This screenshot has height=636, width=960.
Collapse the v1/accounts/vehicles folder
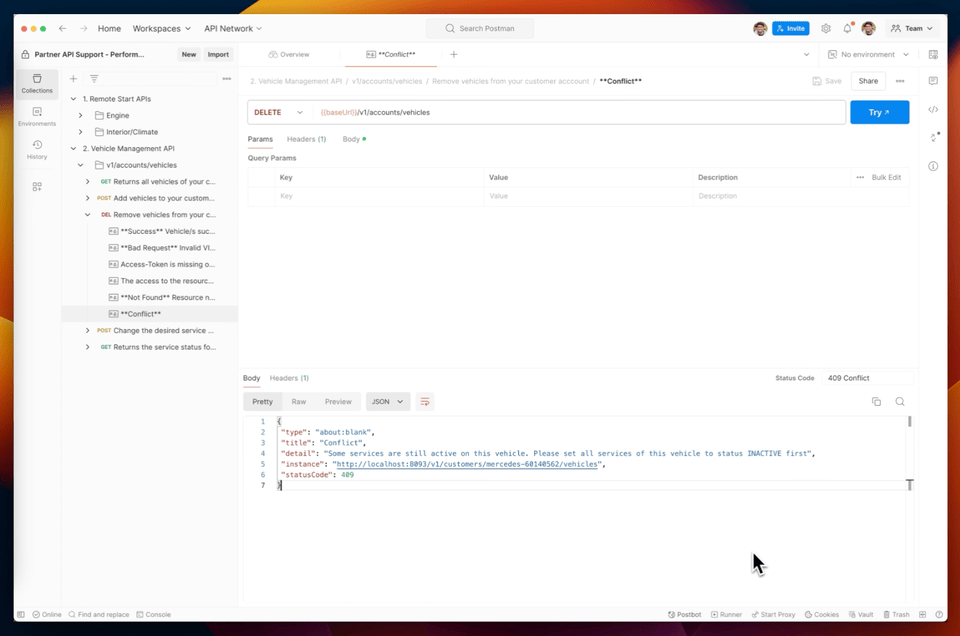pos(80,165)
